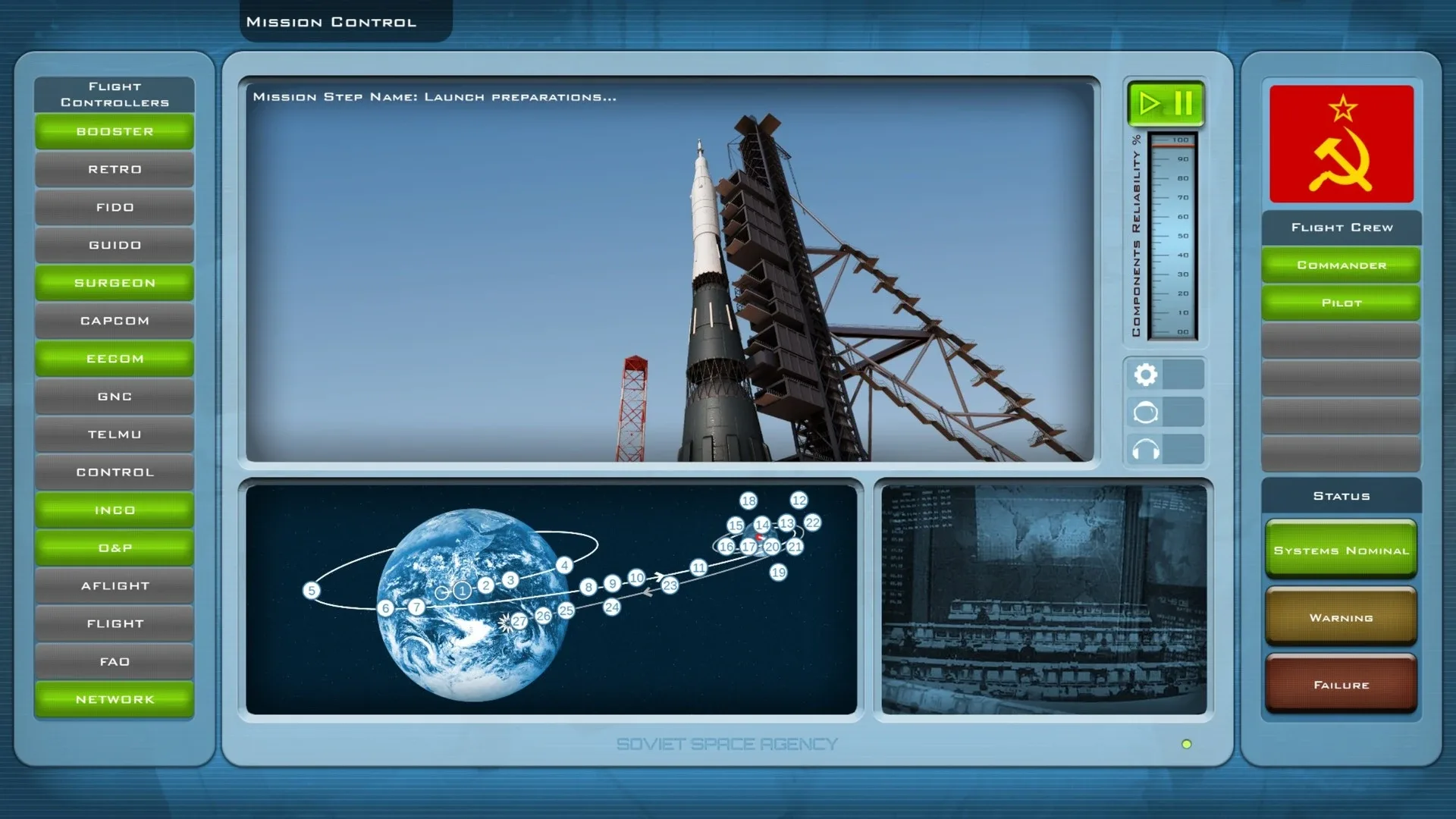Viewport: 1456px width, 819px height.
Task: Select mission step marker 11
Action: [x=698, y=567]
